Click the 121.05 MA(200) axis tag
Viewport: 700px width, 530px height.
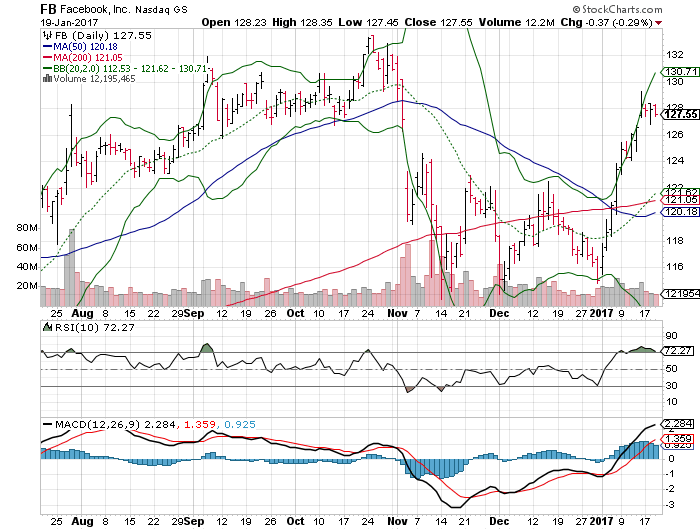pos(681,200)
